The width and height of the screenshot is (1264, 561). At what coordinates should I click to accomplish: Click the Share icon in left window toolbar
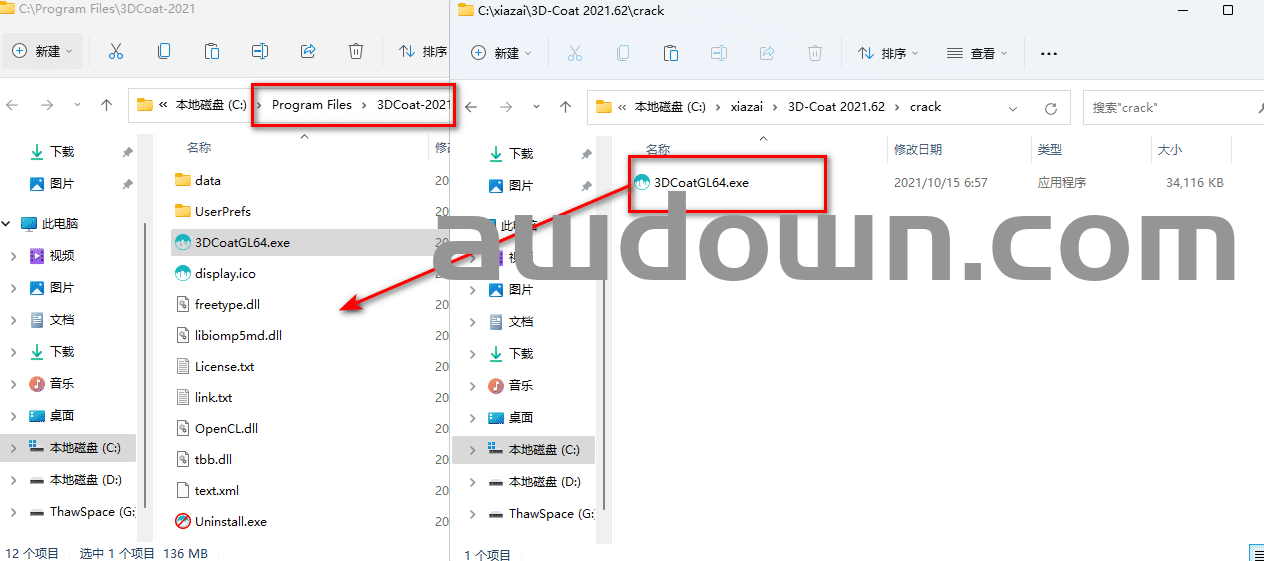click(308, 51)
